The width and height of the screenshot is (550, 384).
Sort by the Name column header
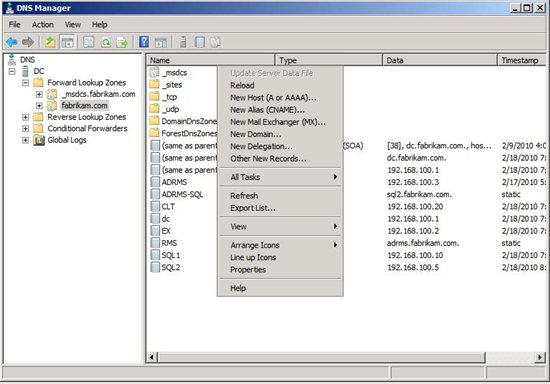210,60
